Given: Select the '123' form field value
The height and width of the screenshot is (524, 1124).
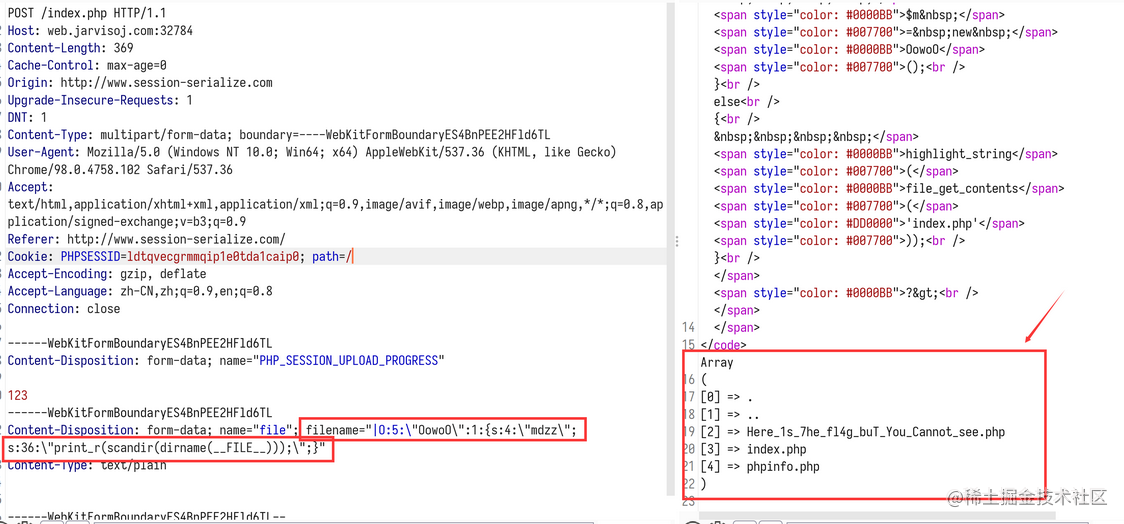Looking at the screenshot, I should click(x=17, y=396).
